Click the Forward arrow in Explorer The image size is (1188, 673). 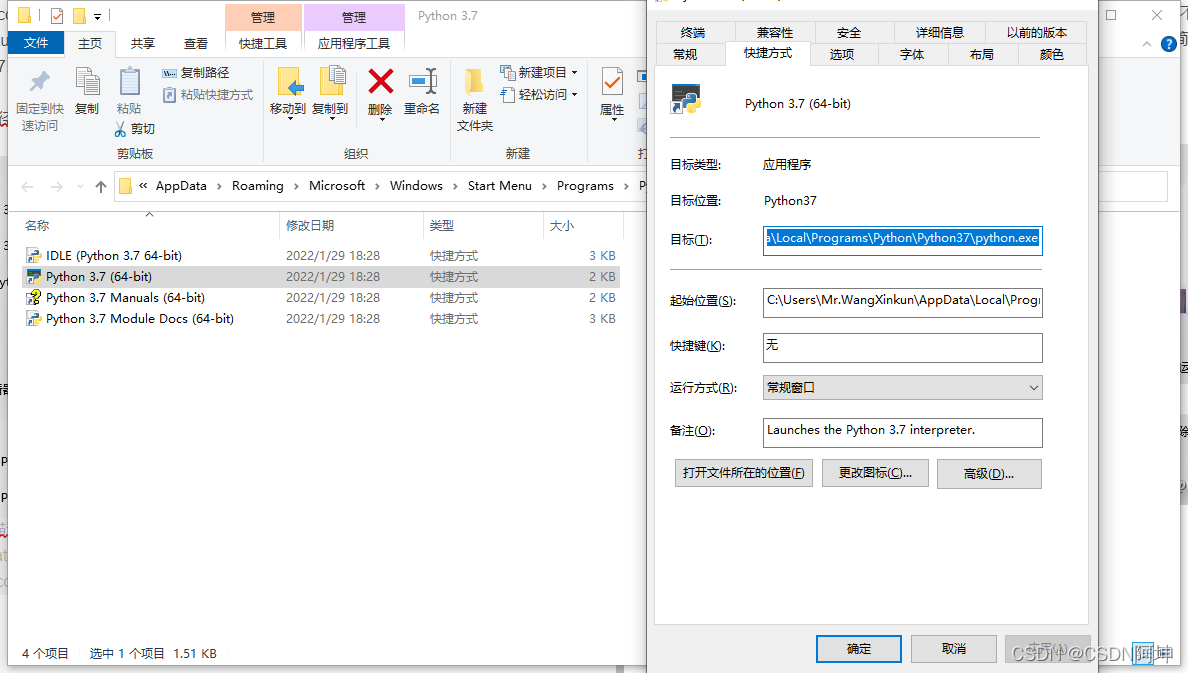[x=56, y=186]
